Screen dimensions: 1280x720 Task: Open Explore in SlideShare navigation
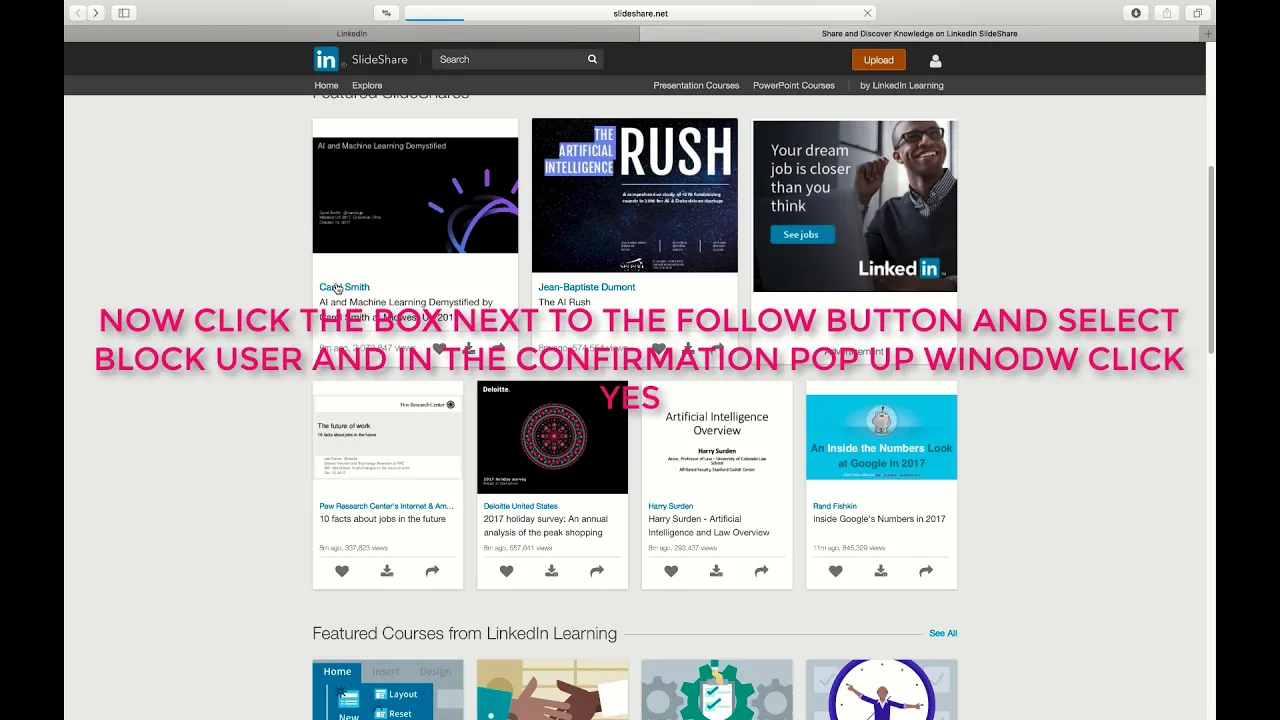coord(367,86)
